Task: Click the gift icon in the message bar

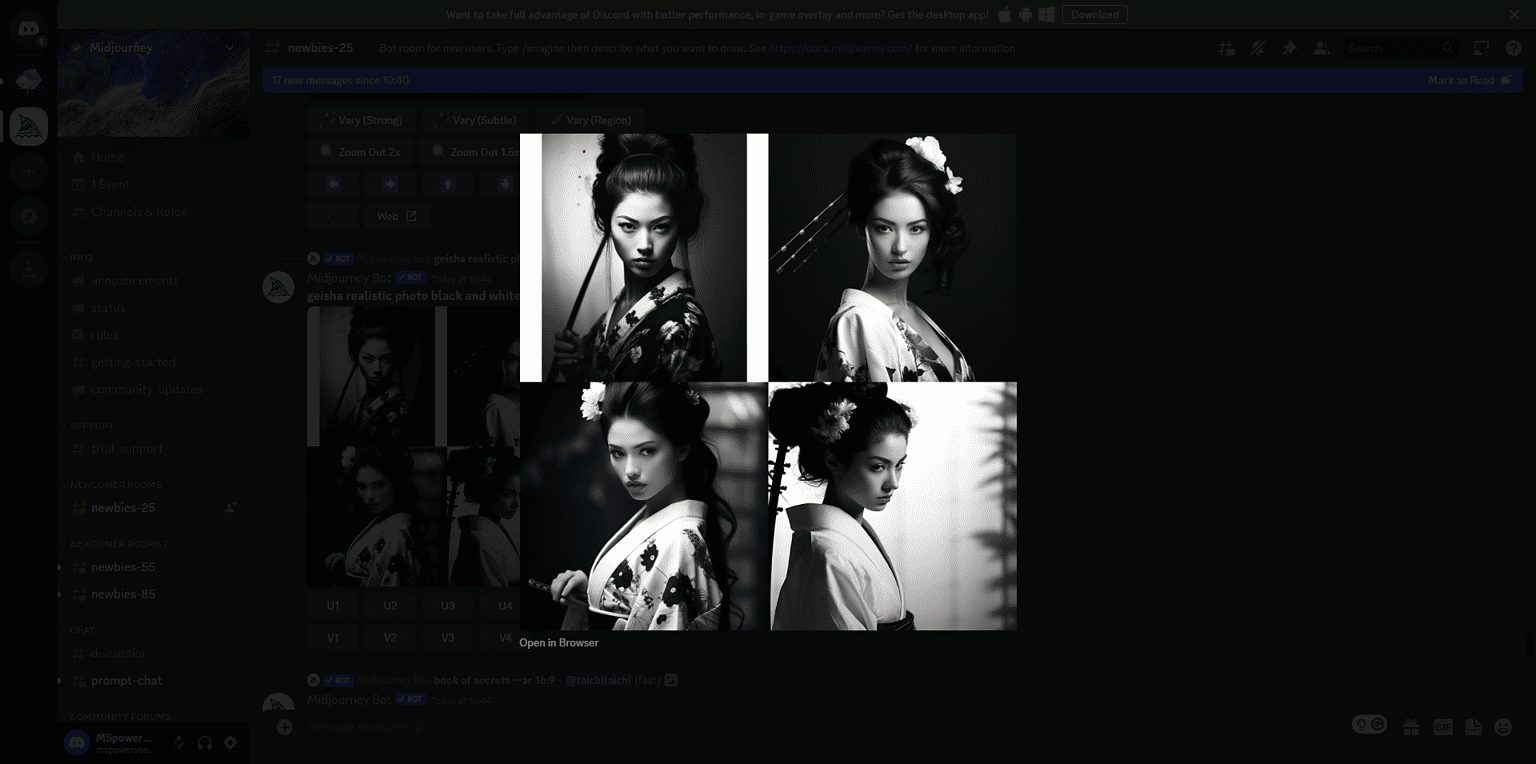Action: [1411, 725]
